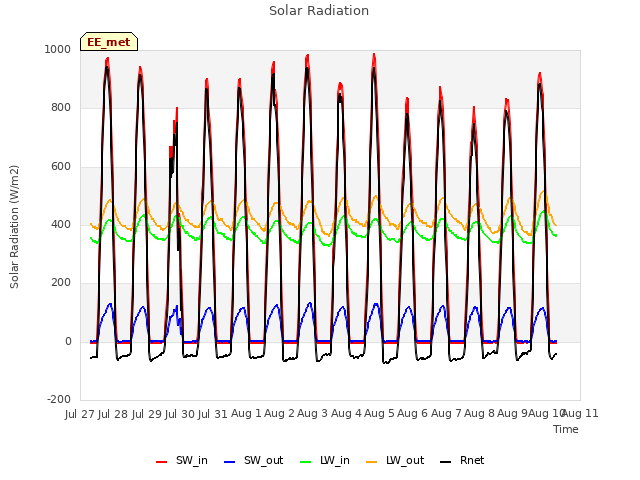The image size is (640, 480).
Task: Click the Jul 30 x-axis tick label
Action: (180, 414)
